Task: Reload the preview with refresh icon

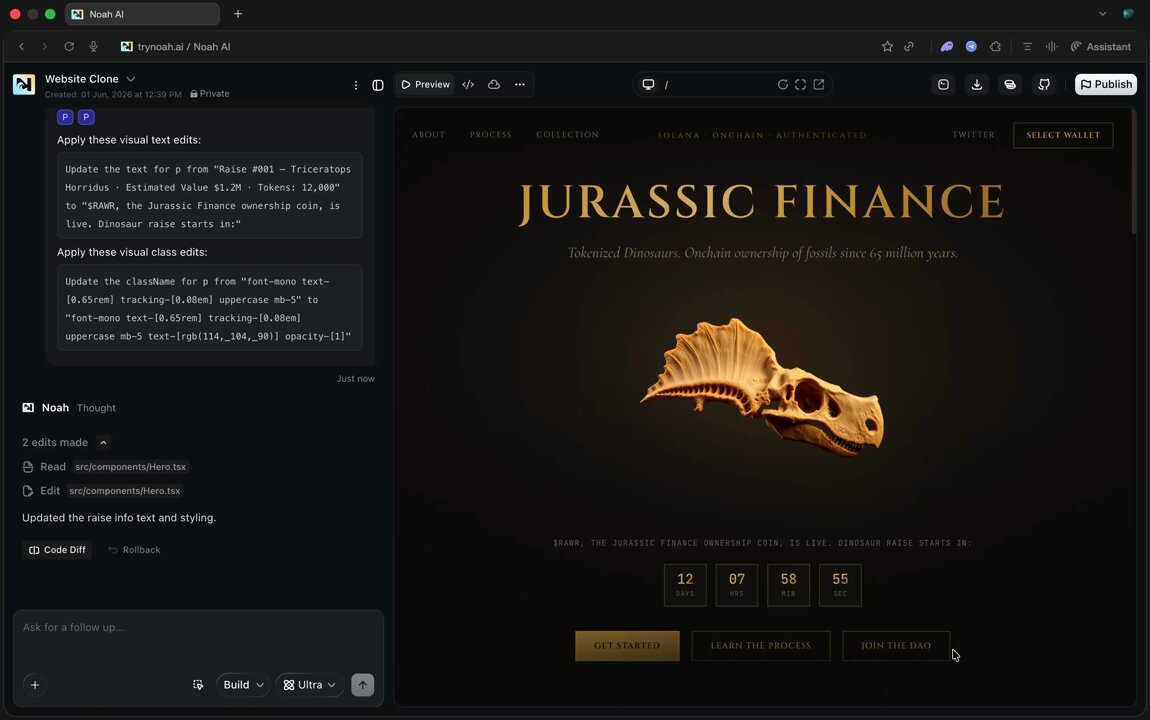Action: pyautogui.click(x=783, y=84)
